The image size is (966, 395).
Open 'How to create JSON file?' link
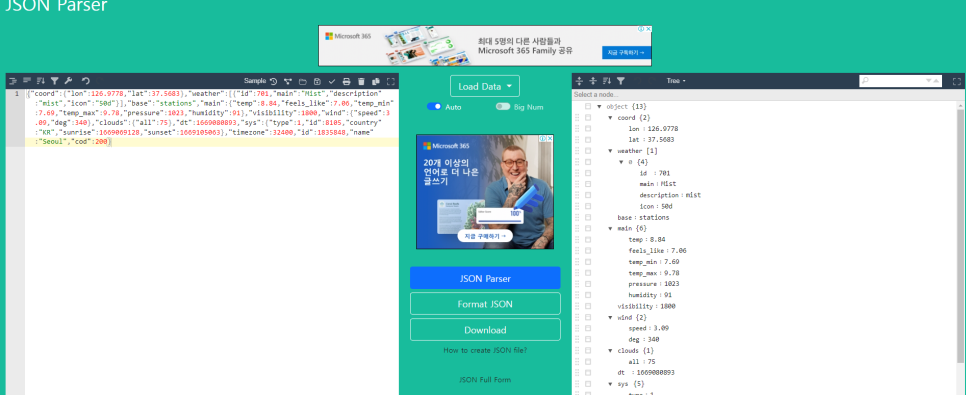pyautogui.click(x=485, y=350)
